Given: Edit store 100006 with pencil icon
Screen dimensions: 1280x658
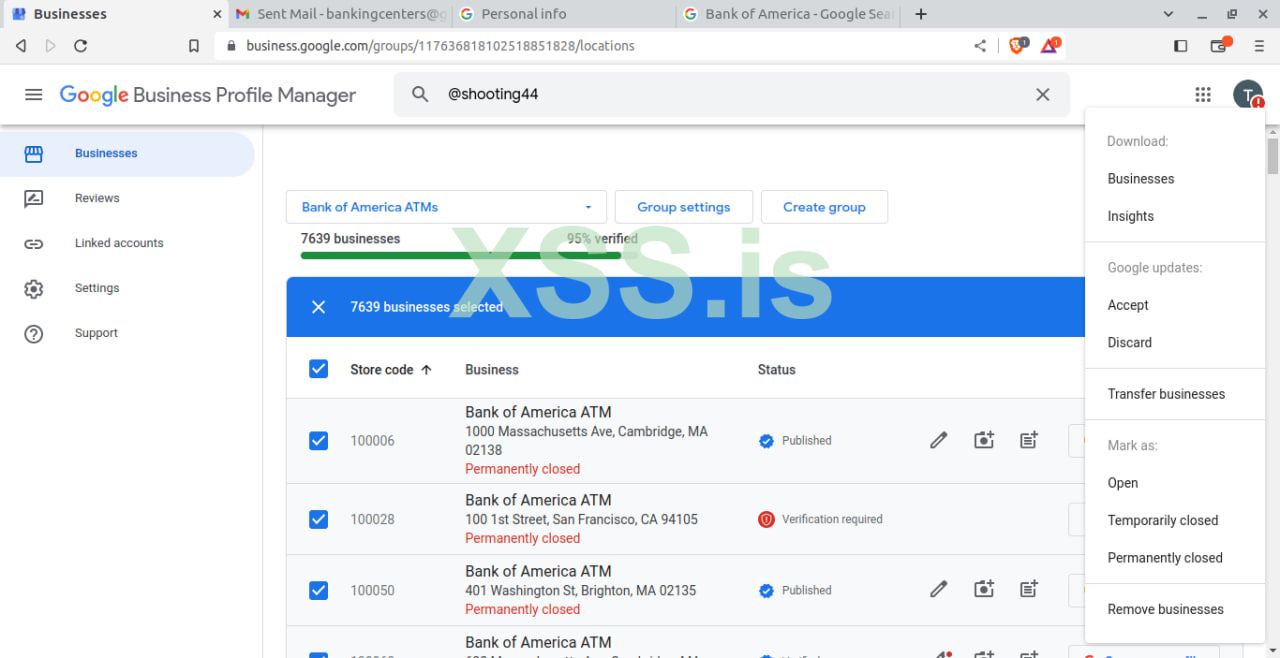Looking at the screenshot, I should coord(938,440).
